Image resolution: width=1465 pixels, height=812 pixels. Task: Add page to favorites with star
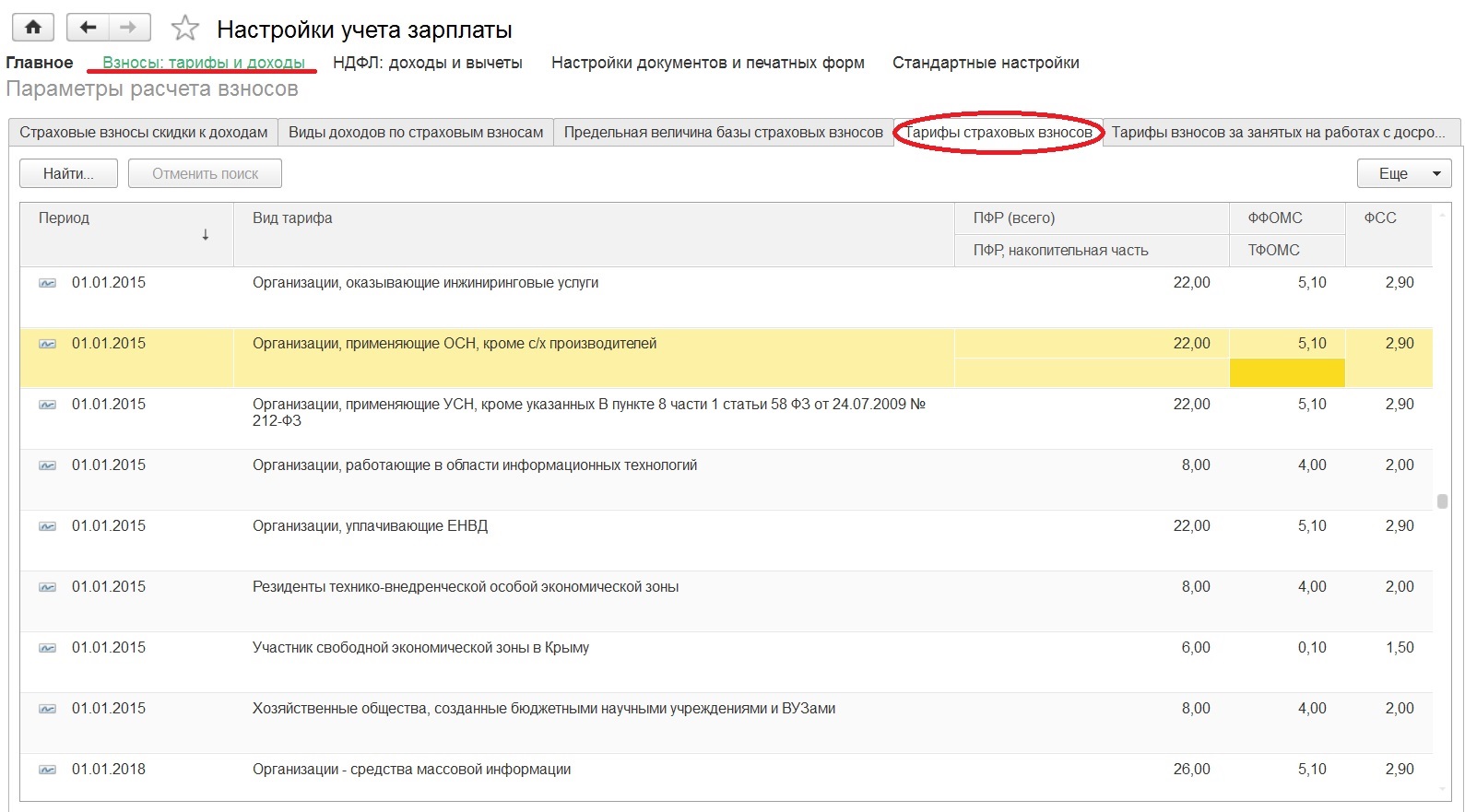[x=185, y=29]
